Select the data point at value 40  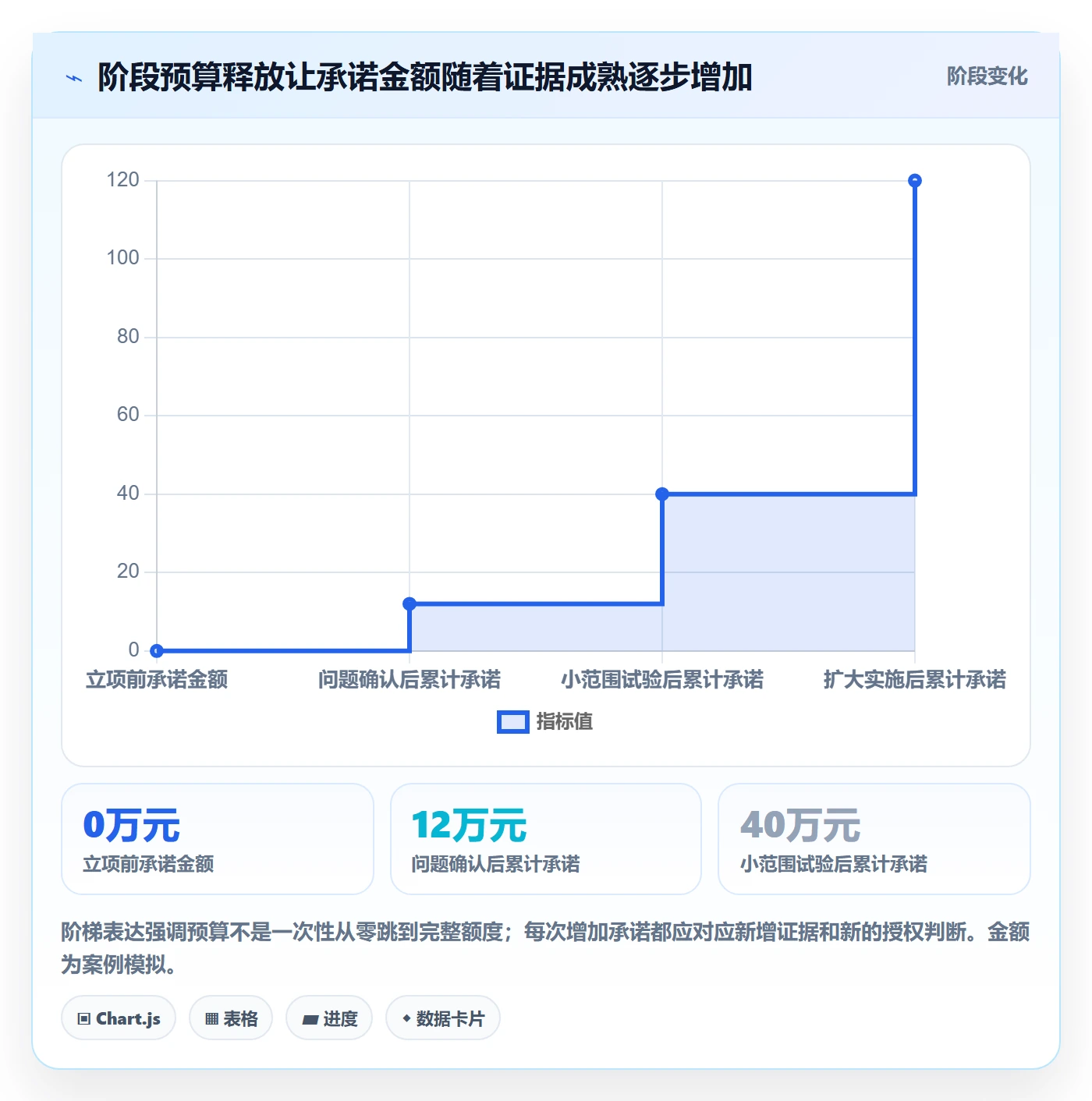click(x=662, y=494)
